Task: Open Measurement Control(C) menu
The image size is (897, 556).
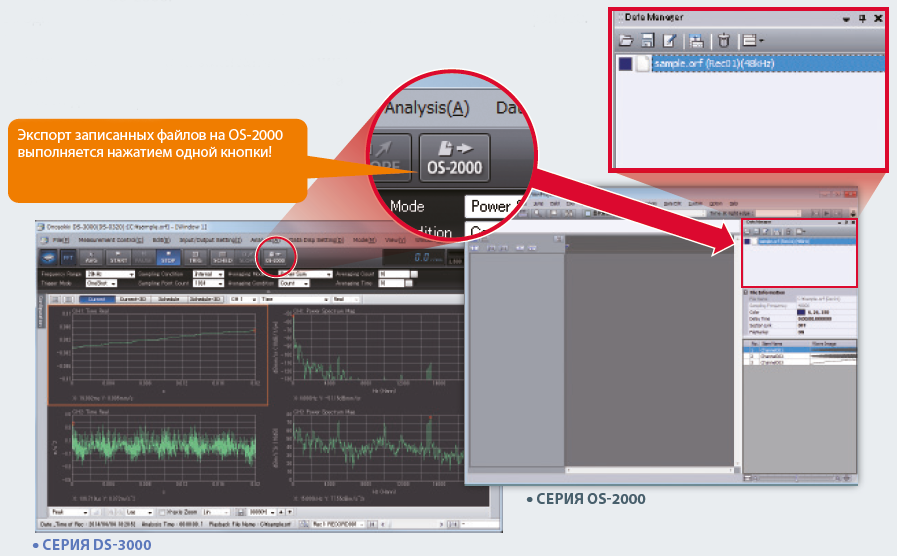Action: click(x=111, y=240)
